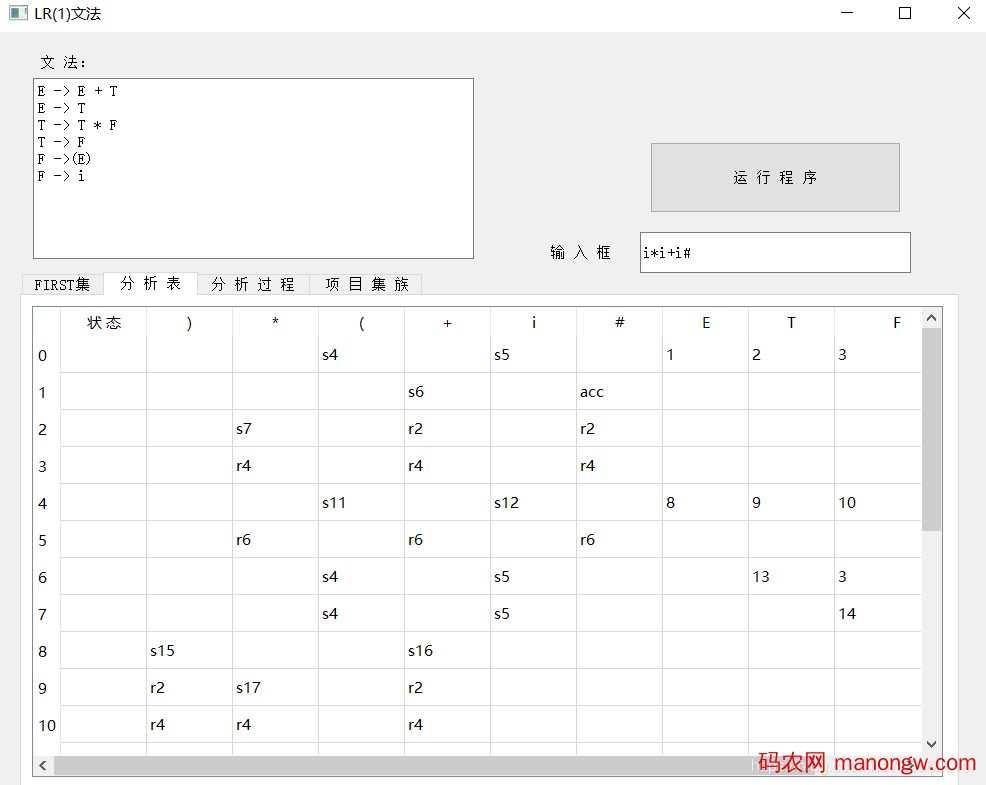Switch to the FIRST集 tab
Screen dimensions: 986x785
[62, 284]
